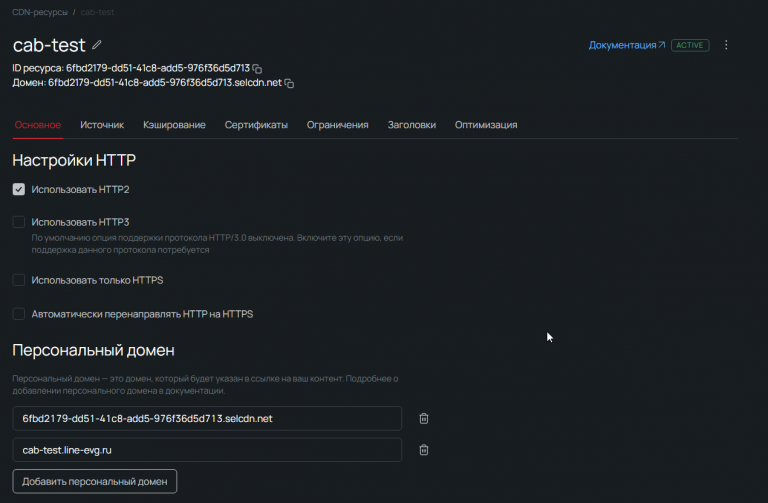768x503 pixels.
Task: Focus the selcdn.net domain input field
Action: coord(207,418)
